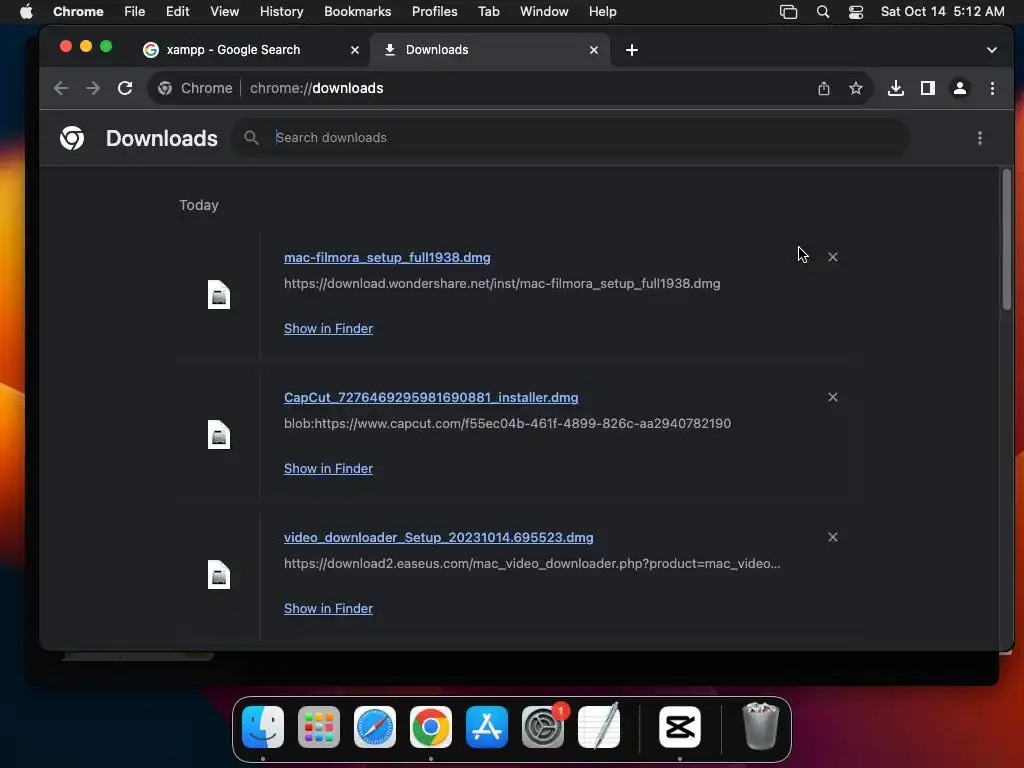Image resolution: width=1024 pixels, height=768 pixels.
Task: Click the Today date heading
Action: click(x=199, y=205)
